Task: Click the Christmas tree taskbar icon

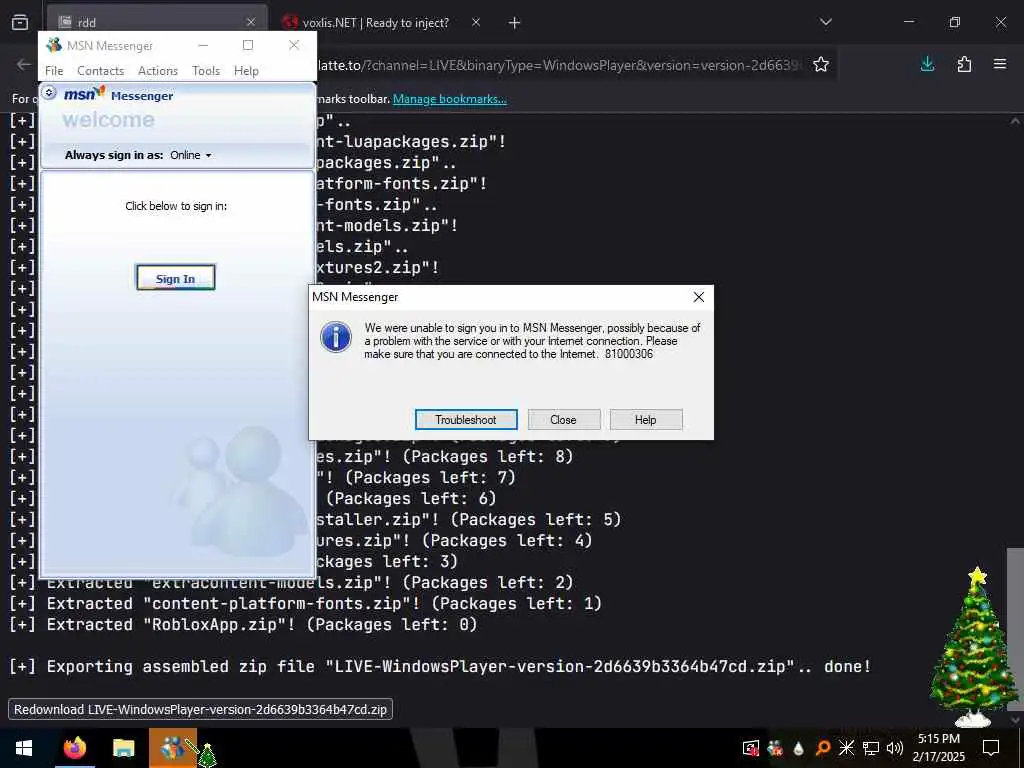Action: (x=207, y=754)
